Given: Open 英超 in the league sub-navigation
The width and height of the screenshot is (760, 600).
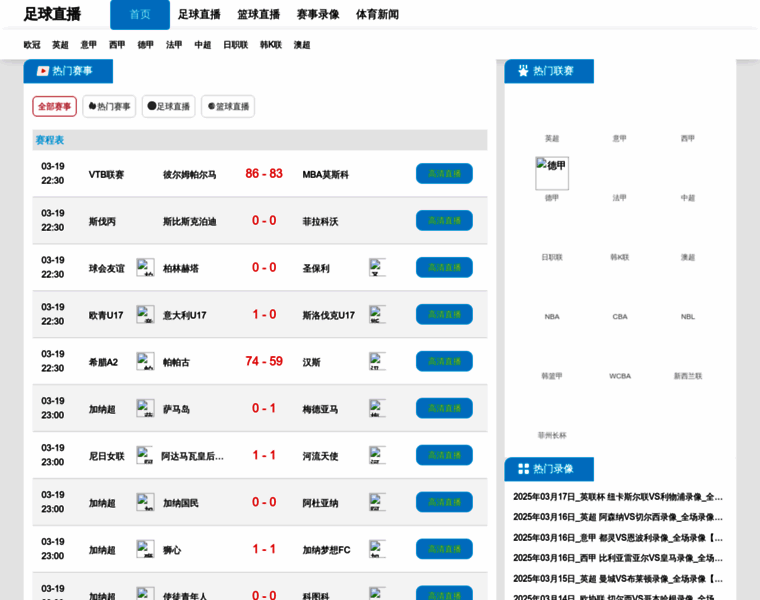Looking at the screenshot, I should [x=61, y=45].
